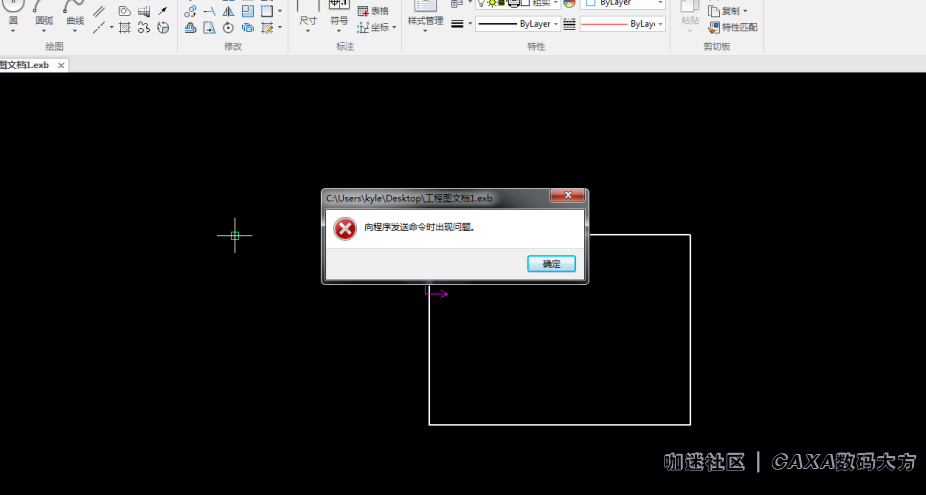The height and width of the screenshot is (495, 926).
Task: Click the 确定 button in error dialog
Action: point(551,264)
